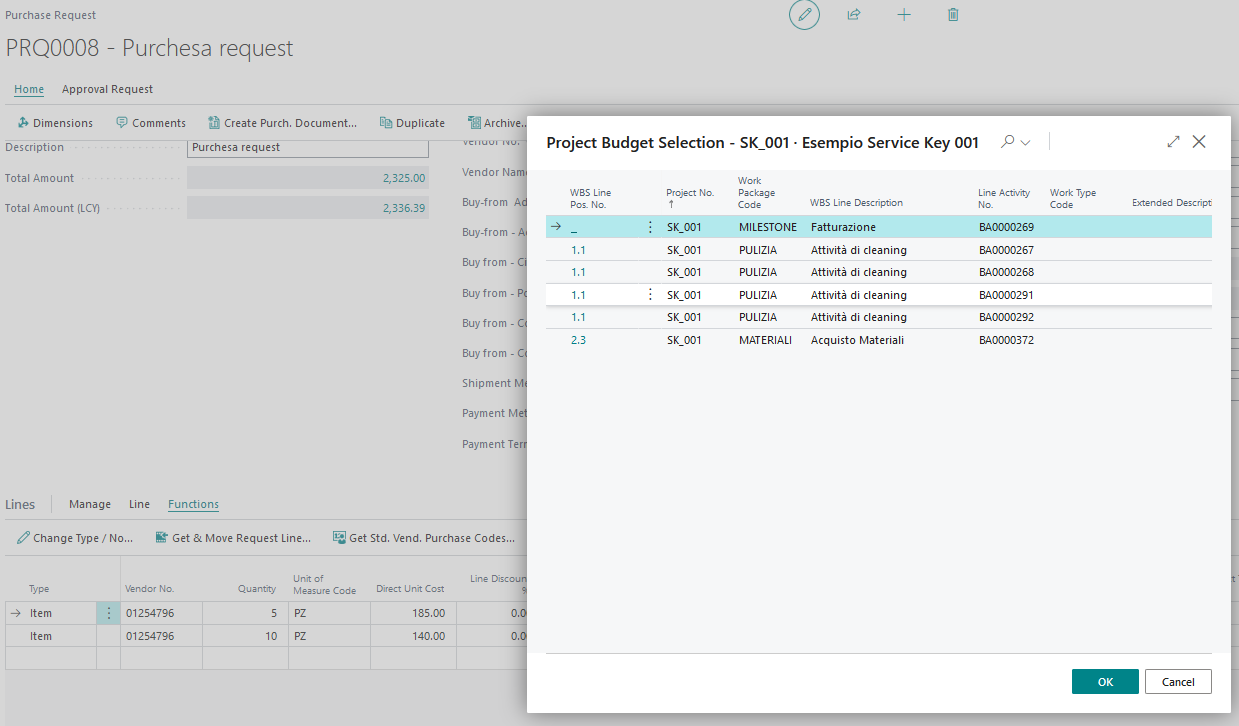Screen dimensions: 1239x726
Task: Click the Work Package Code column header
Action: [756, 192]
